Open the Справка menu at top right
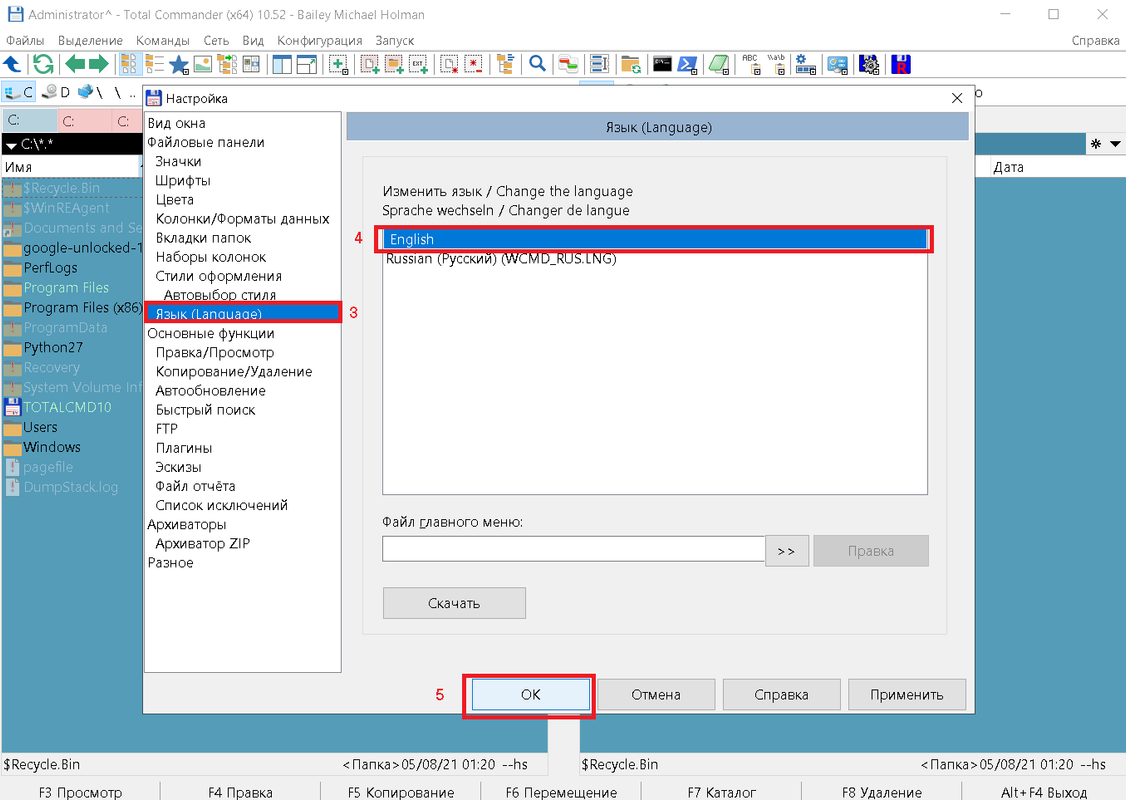This screenshot has height=800, width=1126. 1095,40
